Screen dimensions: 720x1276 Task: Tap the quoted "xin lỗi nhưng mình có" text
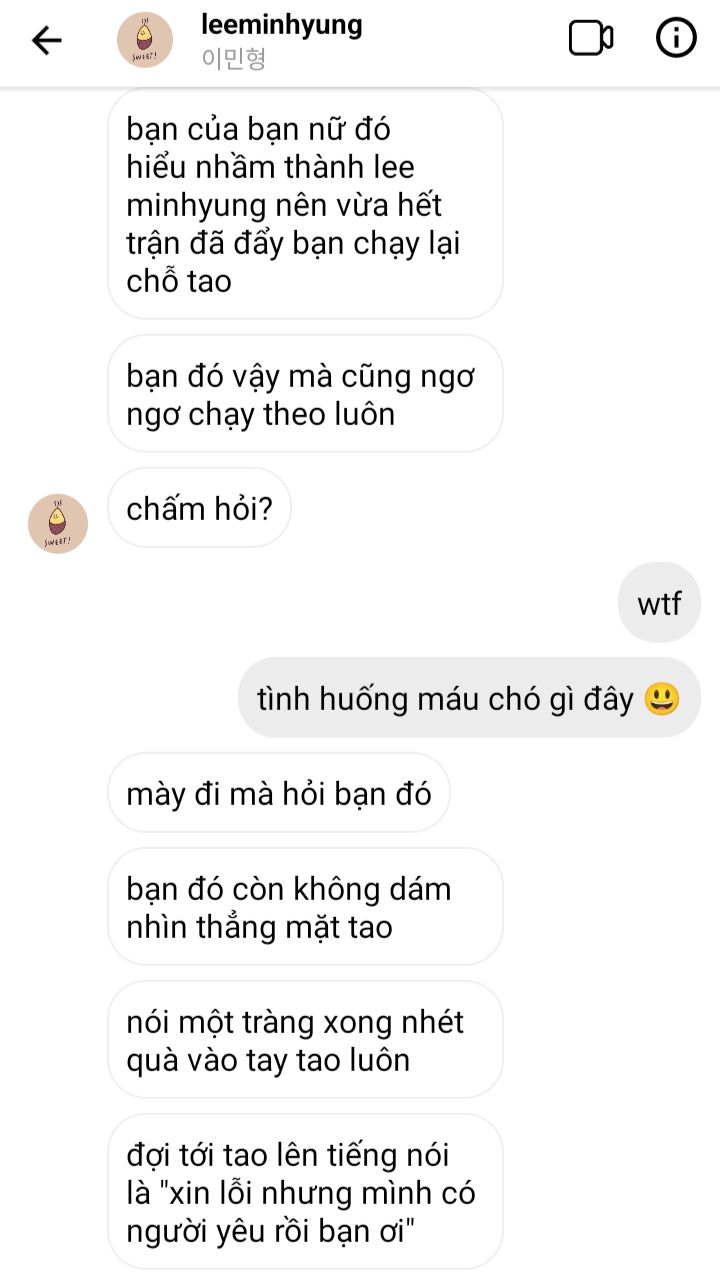click(x=318, y=1193)
